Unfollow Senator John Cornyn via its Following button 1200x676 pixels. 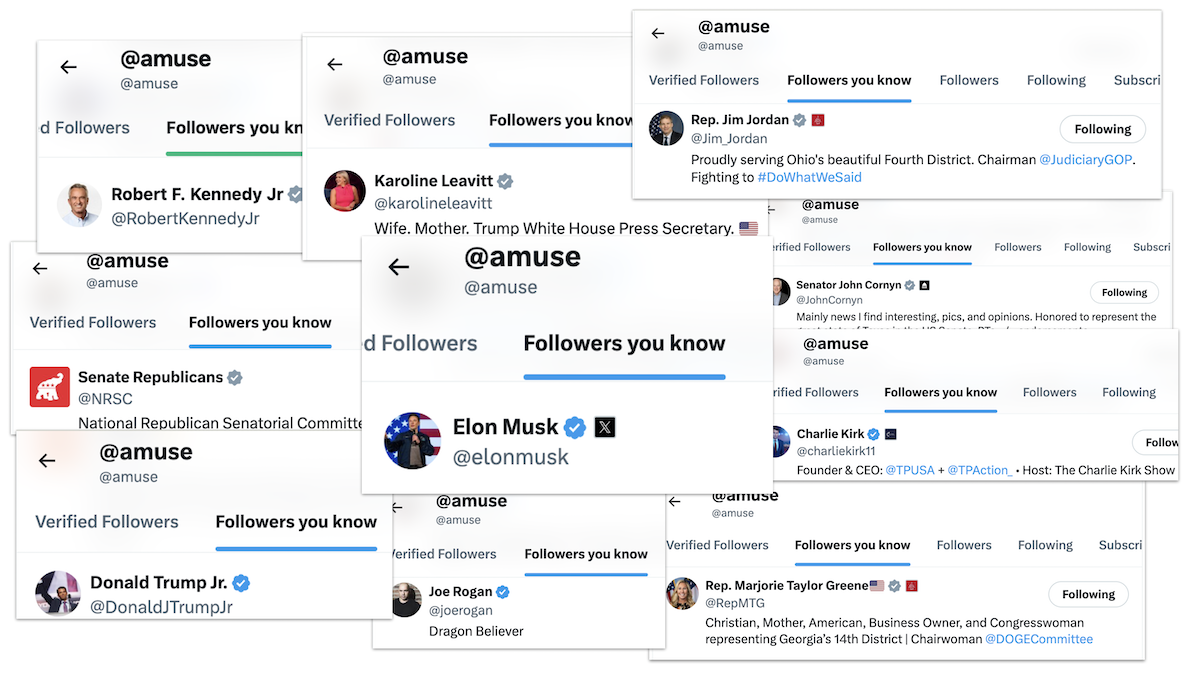(1124, 292)
